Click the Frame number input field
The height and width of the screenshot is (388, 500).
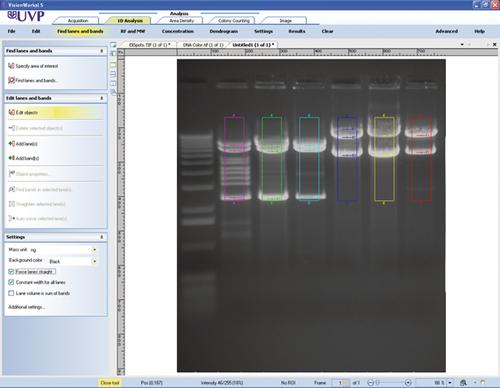pyautogui.click(x=340, y=383)
